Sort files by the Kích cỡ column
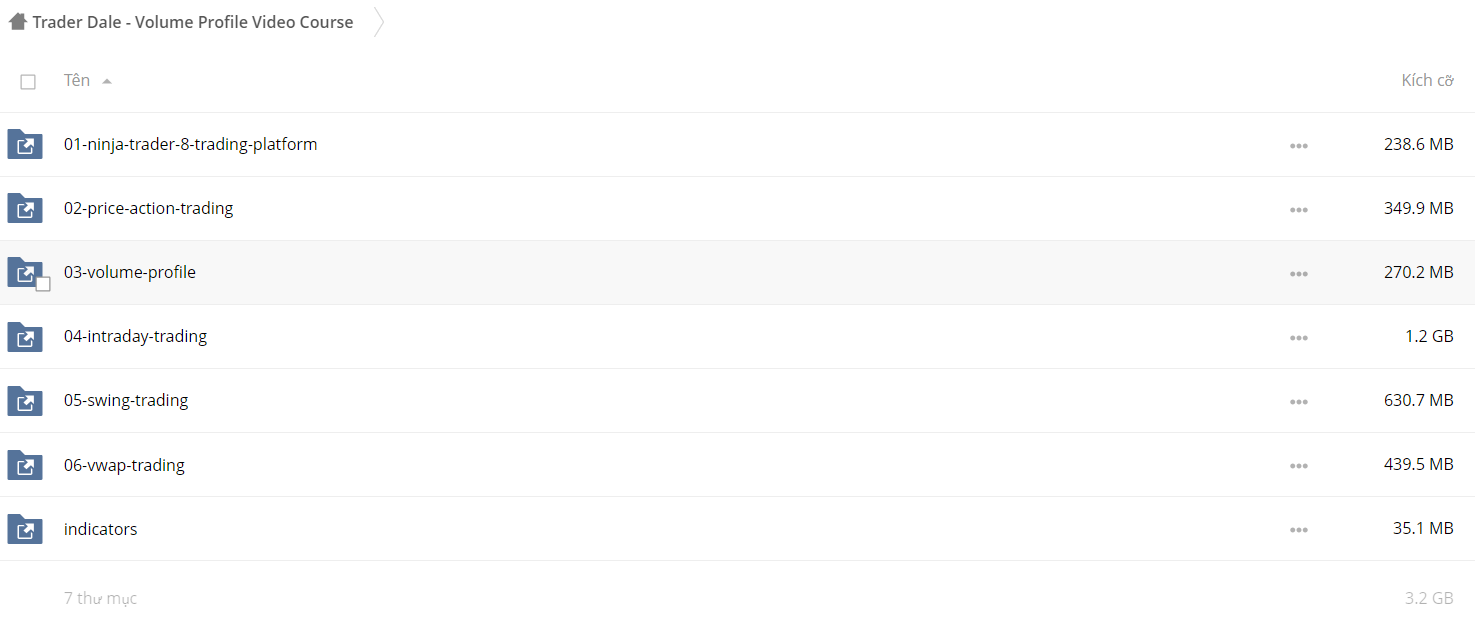The width and height of the screenshot is (1475, 632). [1427, 81]
